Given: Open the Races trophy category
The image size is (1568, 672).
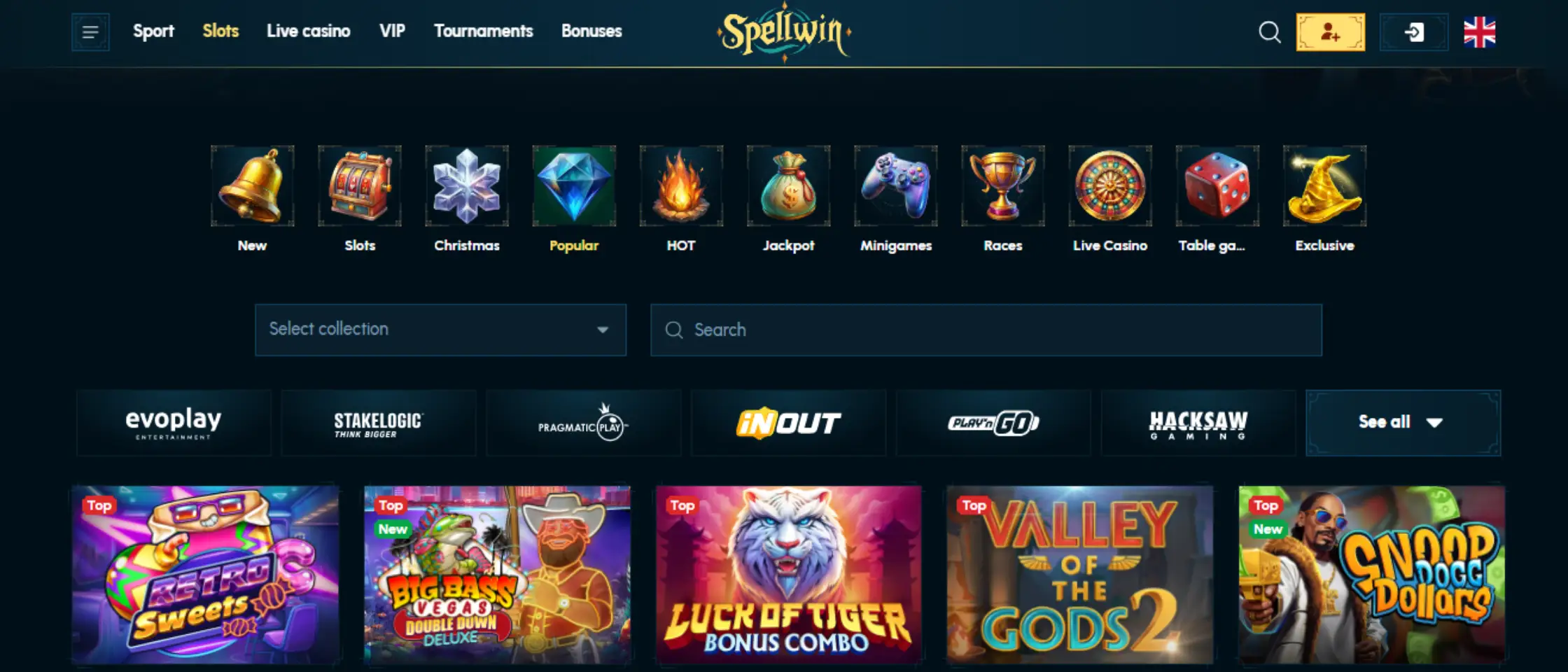Looking at the screenshot, I should 1003,186.
